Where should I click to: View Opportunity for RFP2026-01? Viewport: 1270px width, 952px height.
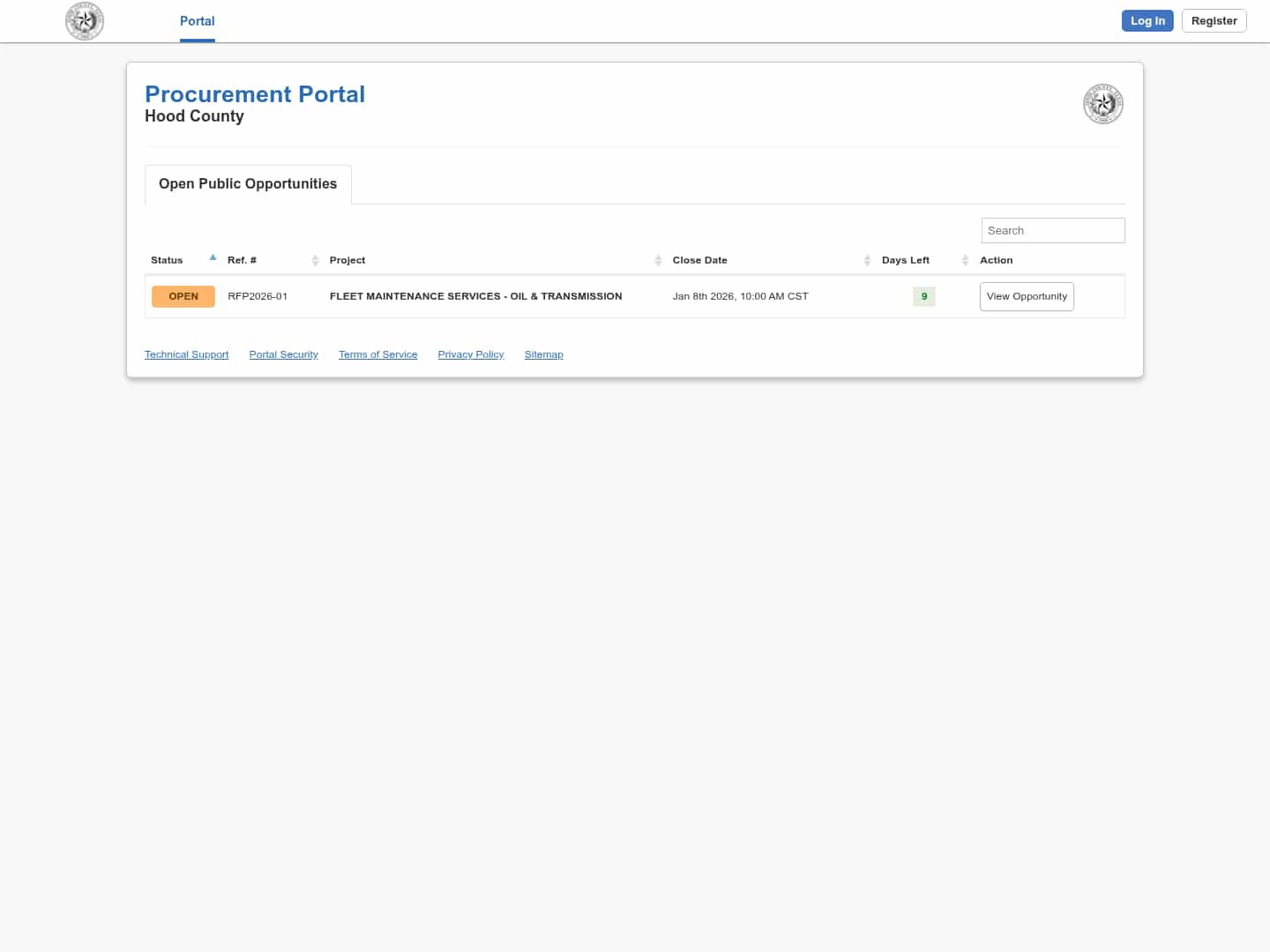[x=1027, y=296]
